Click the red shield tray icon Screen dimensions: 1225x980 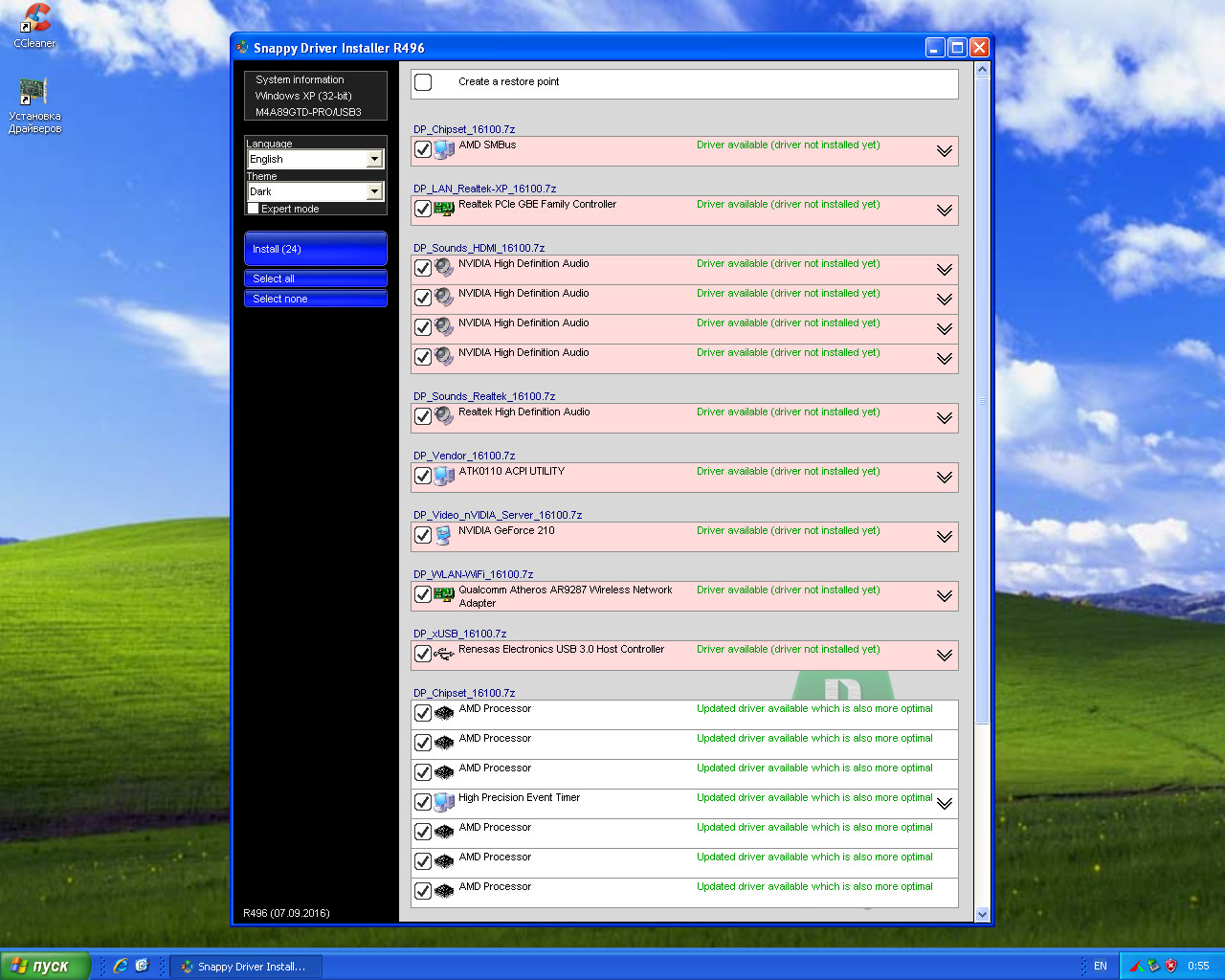tap(1170, 966)
